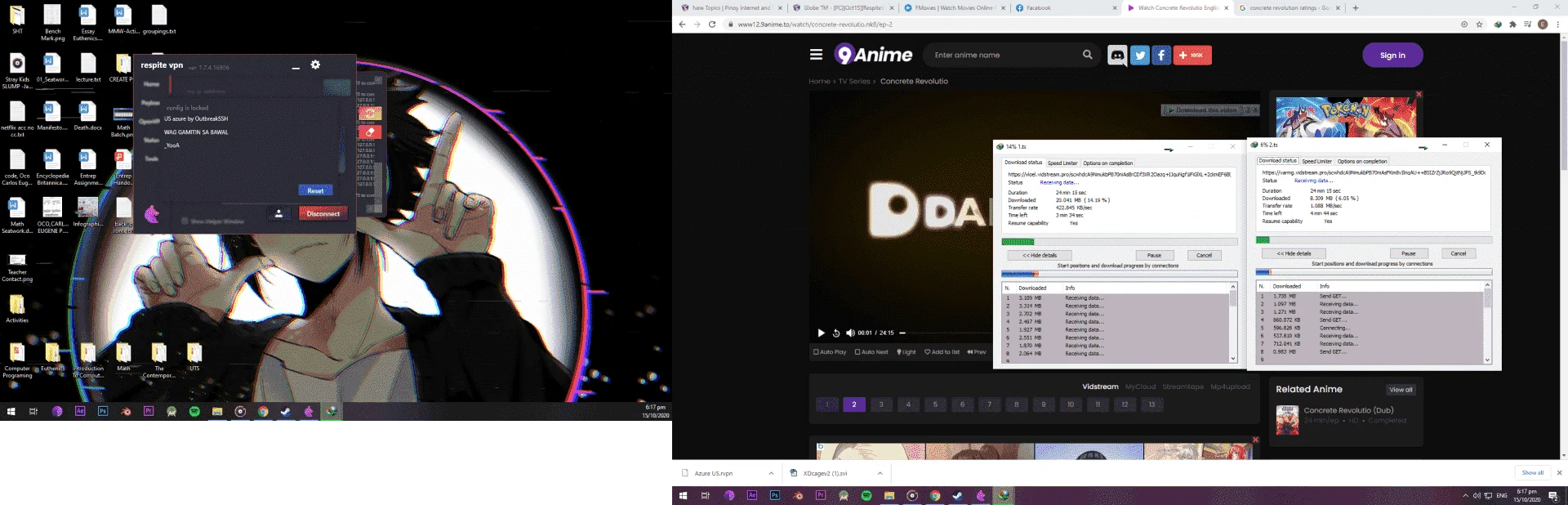
Task: Open Photoshop from right taskbar
Action: pos(775,495)
